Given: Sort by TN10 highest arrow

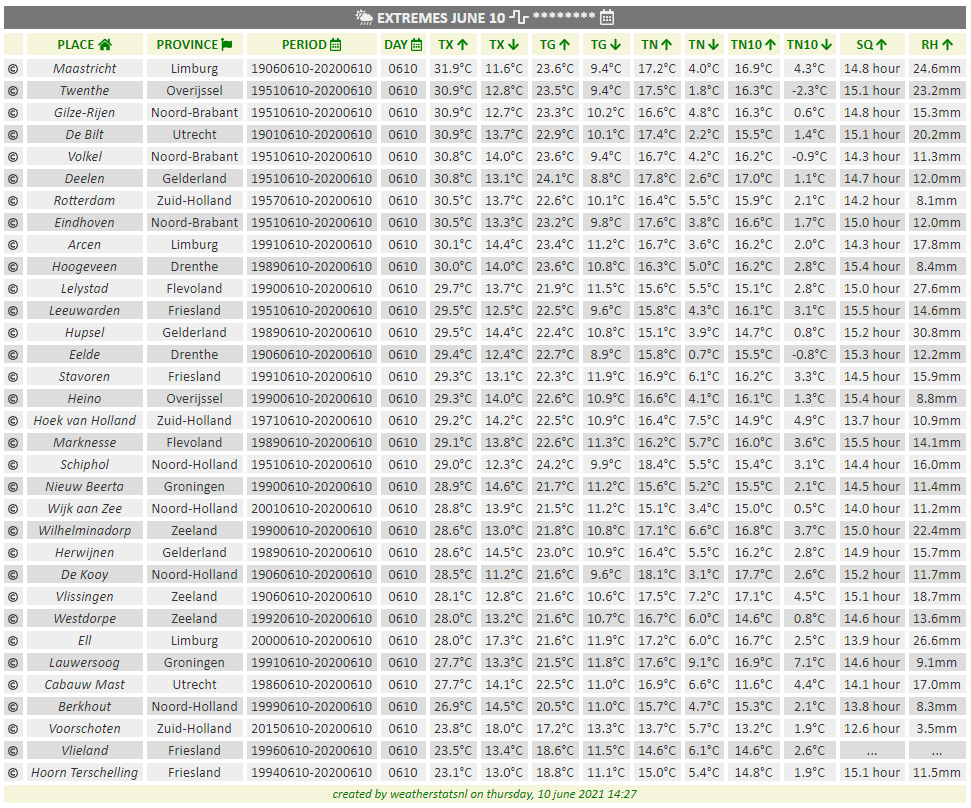Looking at the screenshot, I should 770,45.
